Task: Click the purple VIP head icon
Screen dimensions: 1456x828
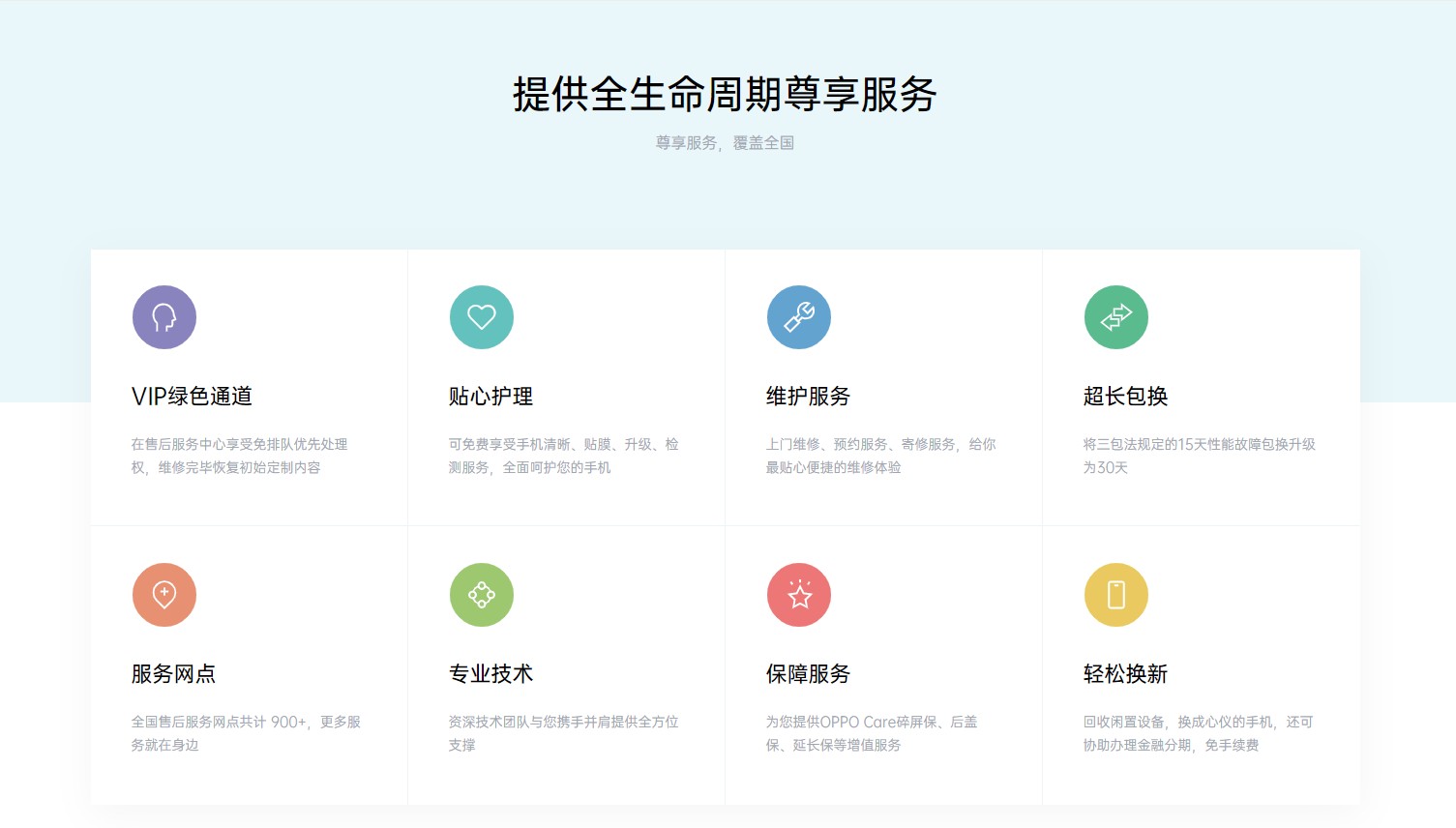Action: pos(164,317)
